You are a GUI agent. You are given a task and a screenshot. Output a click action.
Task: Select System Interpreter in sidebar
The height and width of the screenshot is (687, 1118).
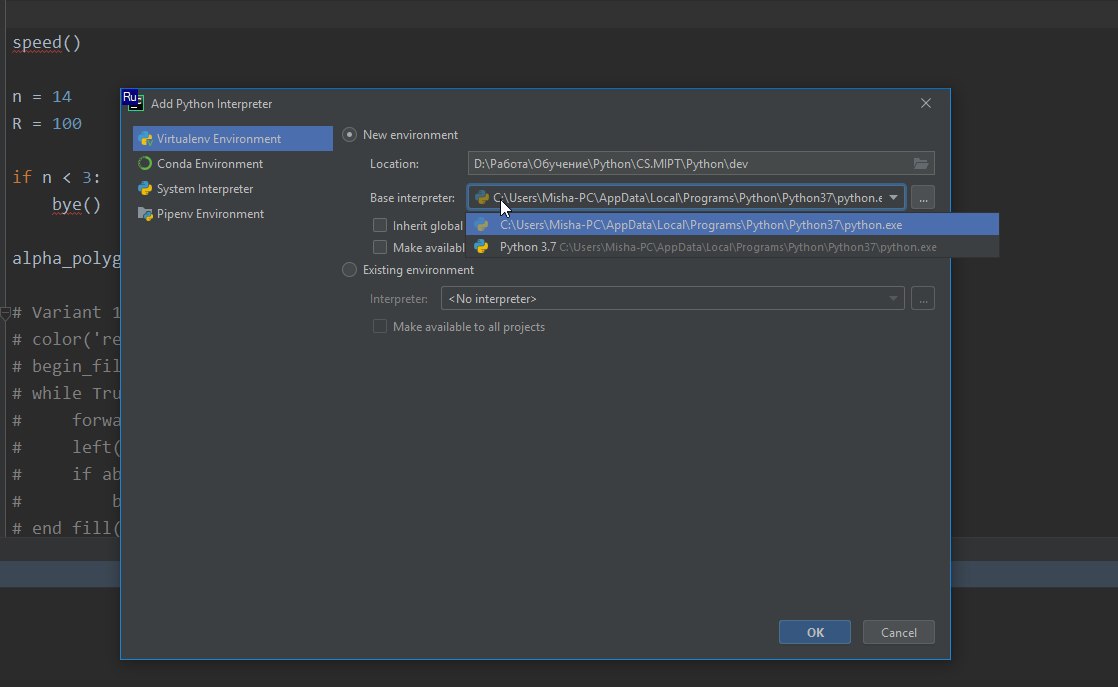point(232,188)
